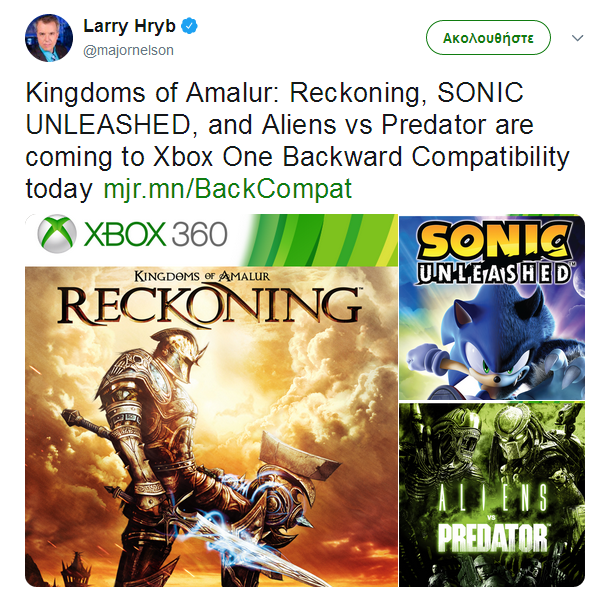Open the mjr.mn/BackCompat link
The width and height of the screenshot is (613, 596).
coord(228,188)
